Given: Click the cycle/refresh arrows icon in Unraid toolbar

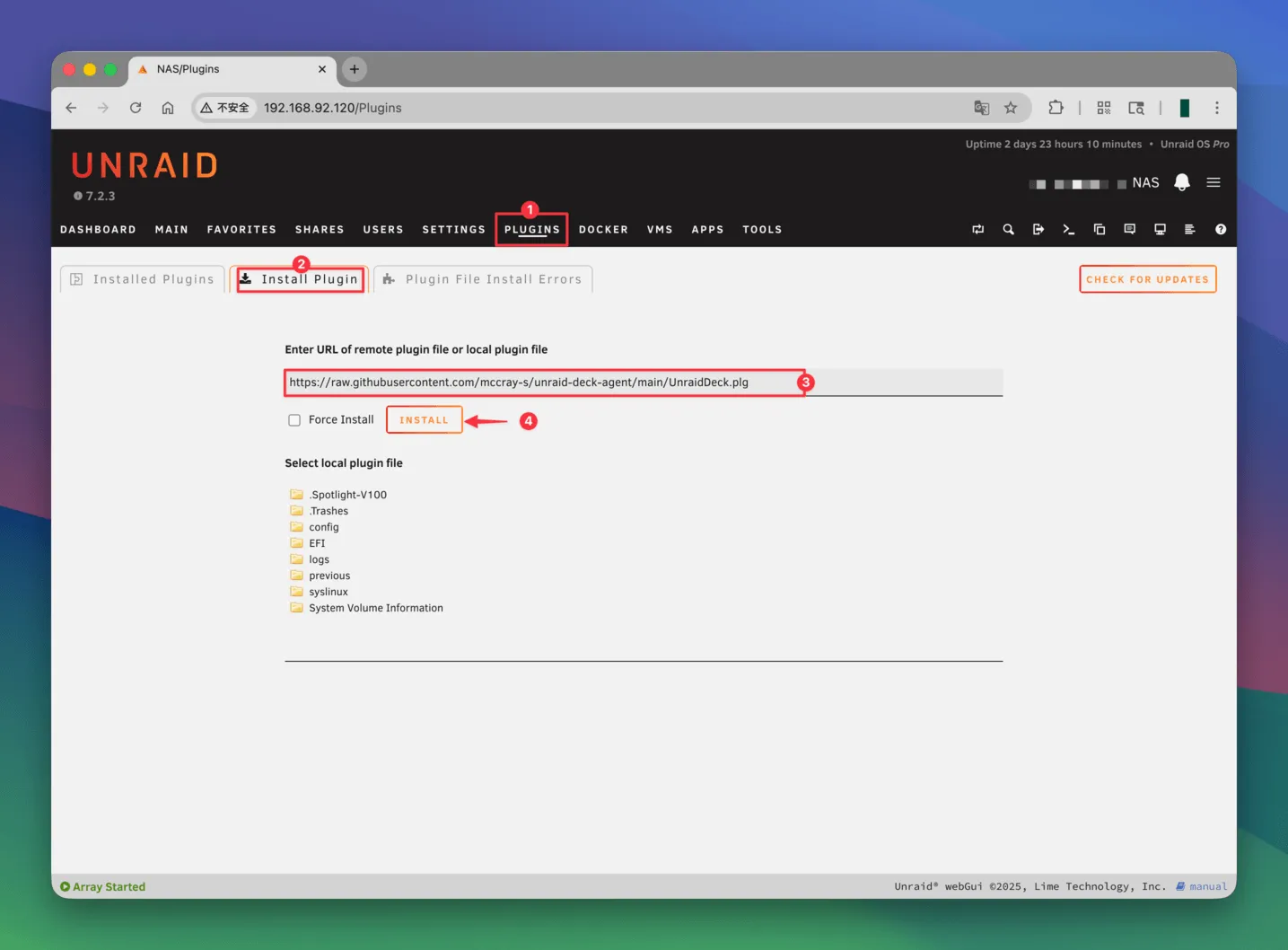Looking at the screenshot, I should pyautogui.click(x=978, y=230).
